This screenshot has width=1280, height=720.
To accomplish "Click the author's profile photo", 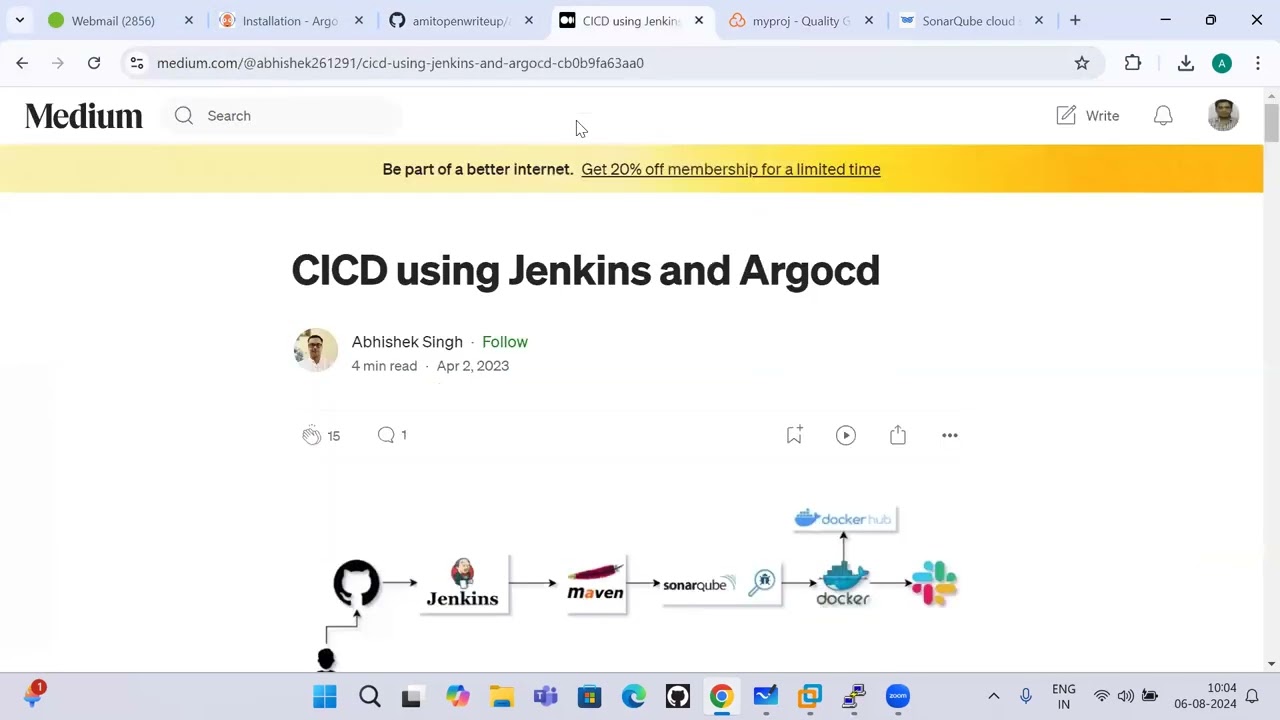I will click(x=316, y=350).
